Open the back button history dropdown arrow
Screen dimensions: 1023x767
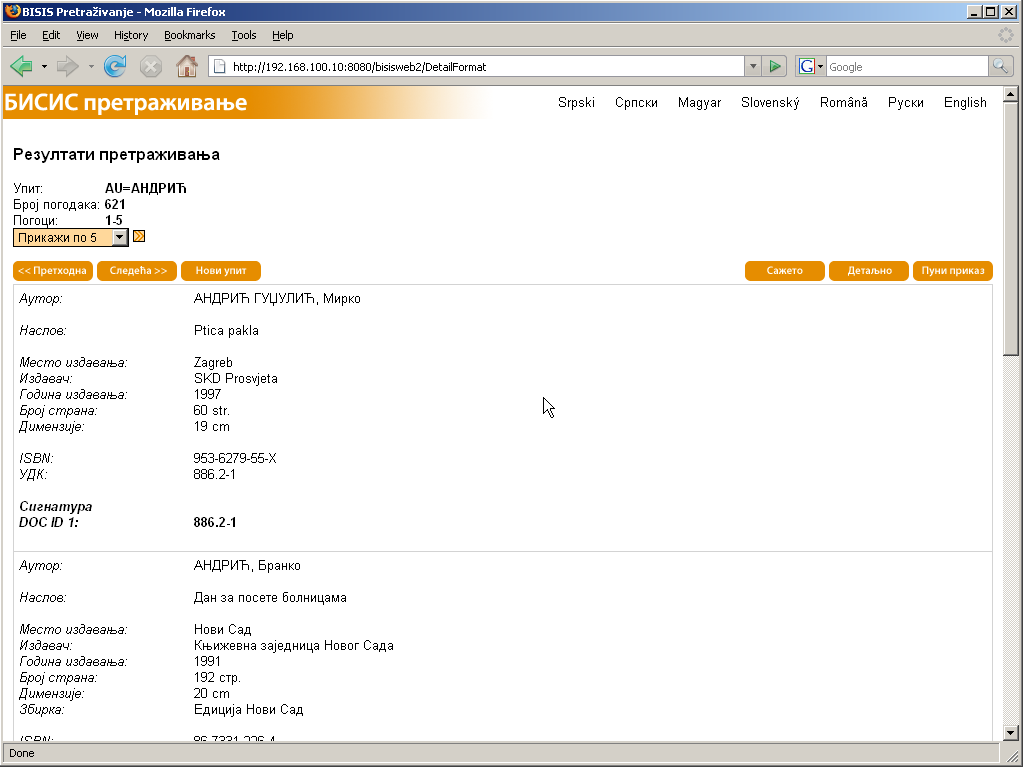44,66
